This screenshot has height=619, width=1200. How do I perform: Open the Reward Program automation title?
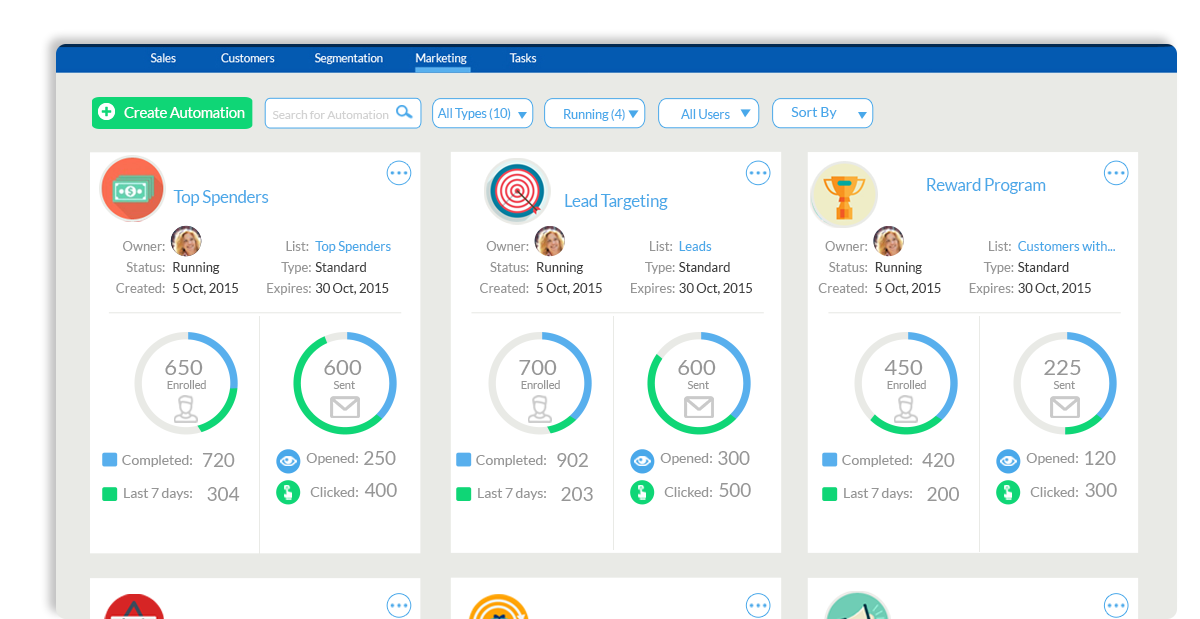(x=986, y=185)
